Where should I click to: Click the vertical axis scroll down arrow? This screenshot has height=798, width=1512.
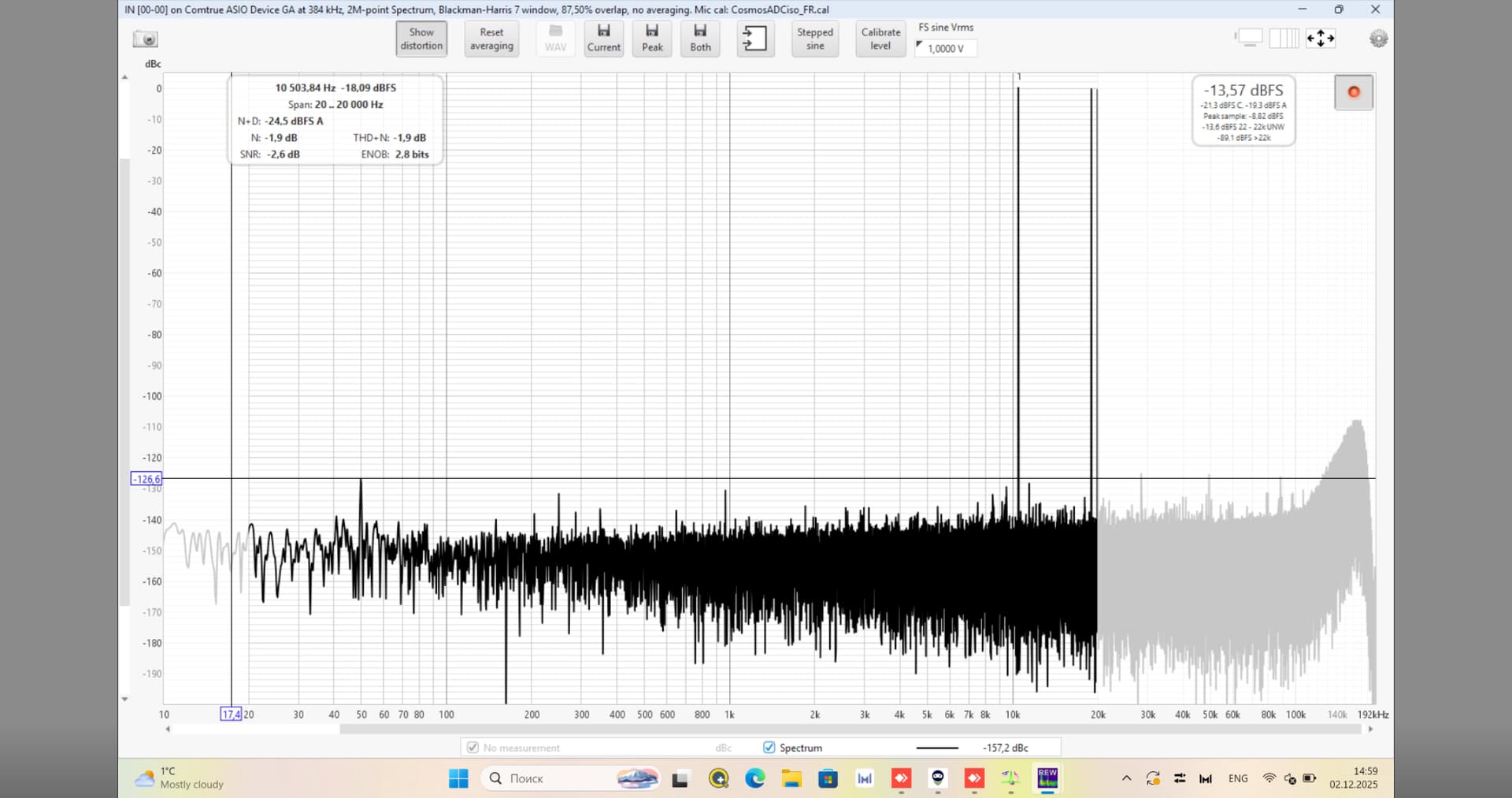point(124,699)
